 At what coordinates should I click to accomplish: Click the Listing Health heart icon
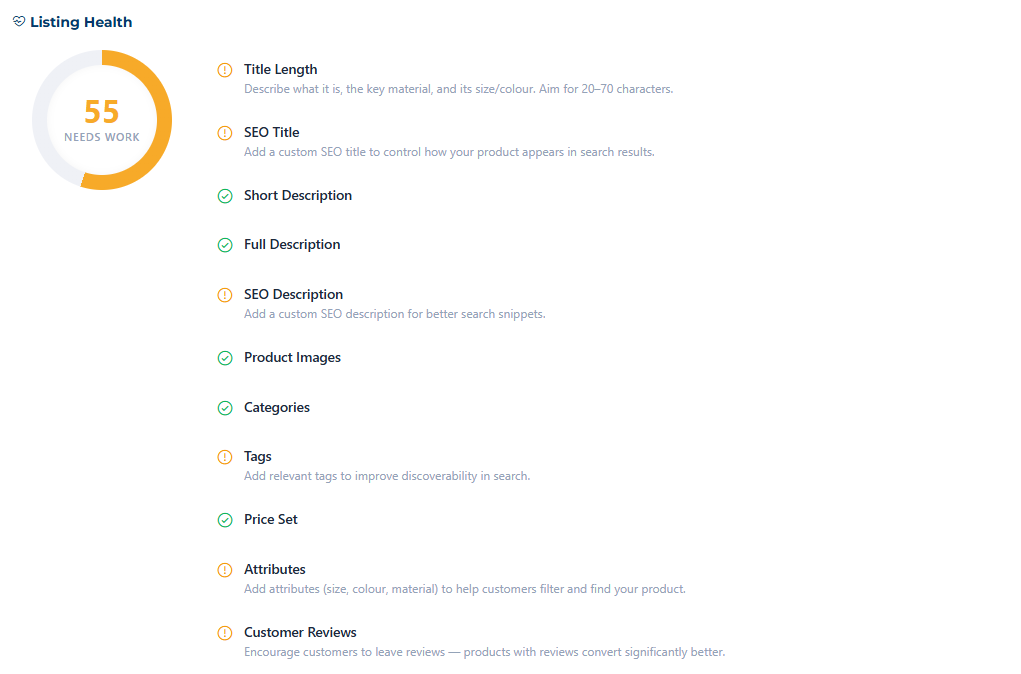pos(19,22)
